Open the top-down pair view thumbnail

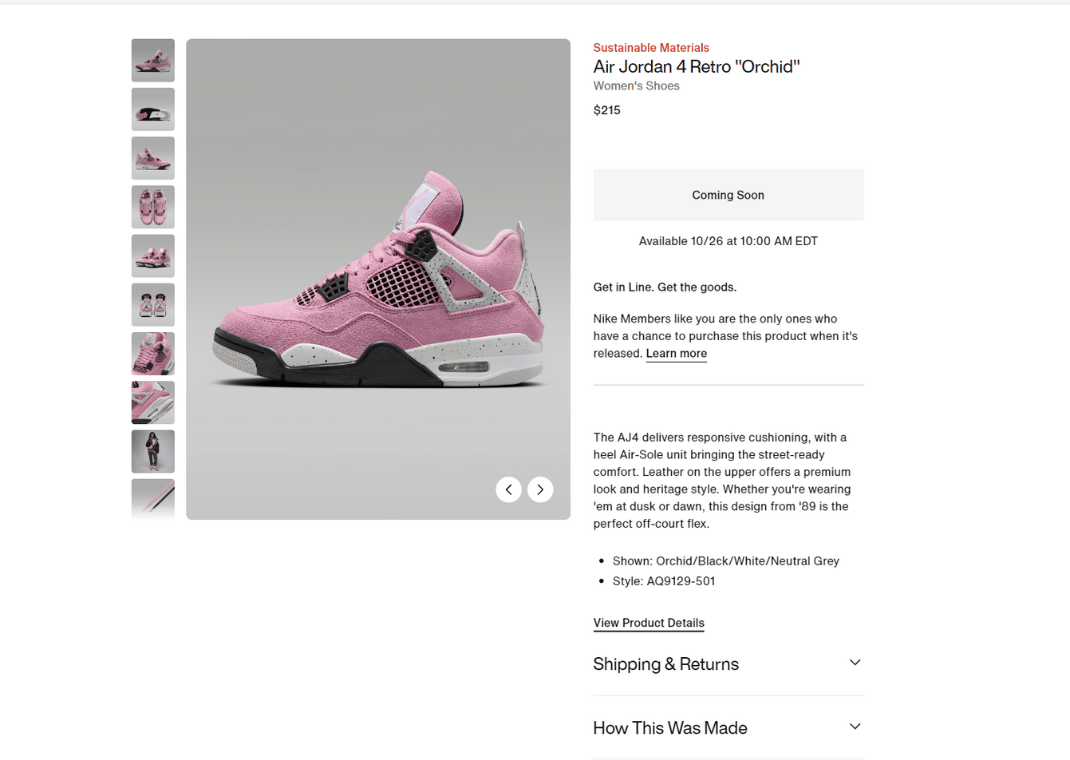click(152, 207)
